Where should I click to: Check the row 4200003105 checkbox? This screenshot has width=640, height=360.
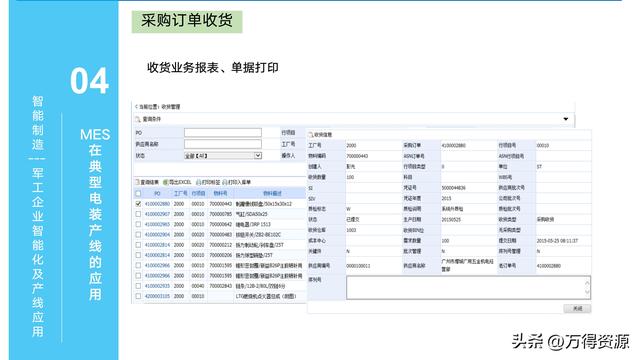click(x=138, y=296)
